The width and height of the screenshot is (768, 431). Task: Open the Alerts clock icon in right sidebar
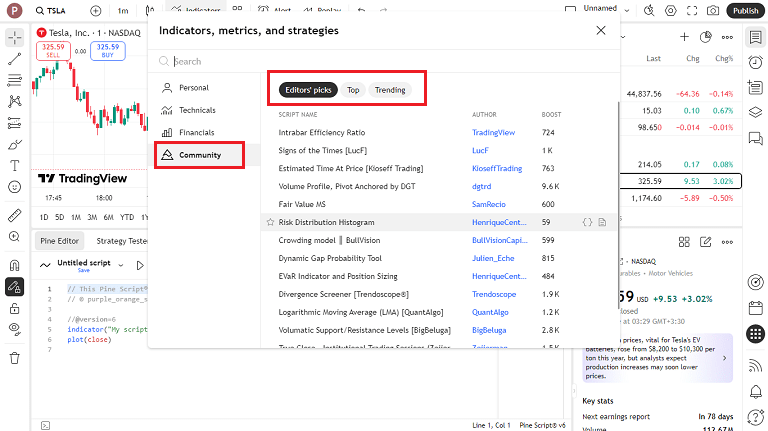click(754, 62)
